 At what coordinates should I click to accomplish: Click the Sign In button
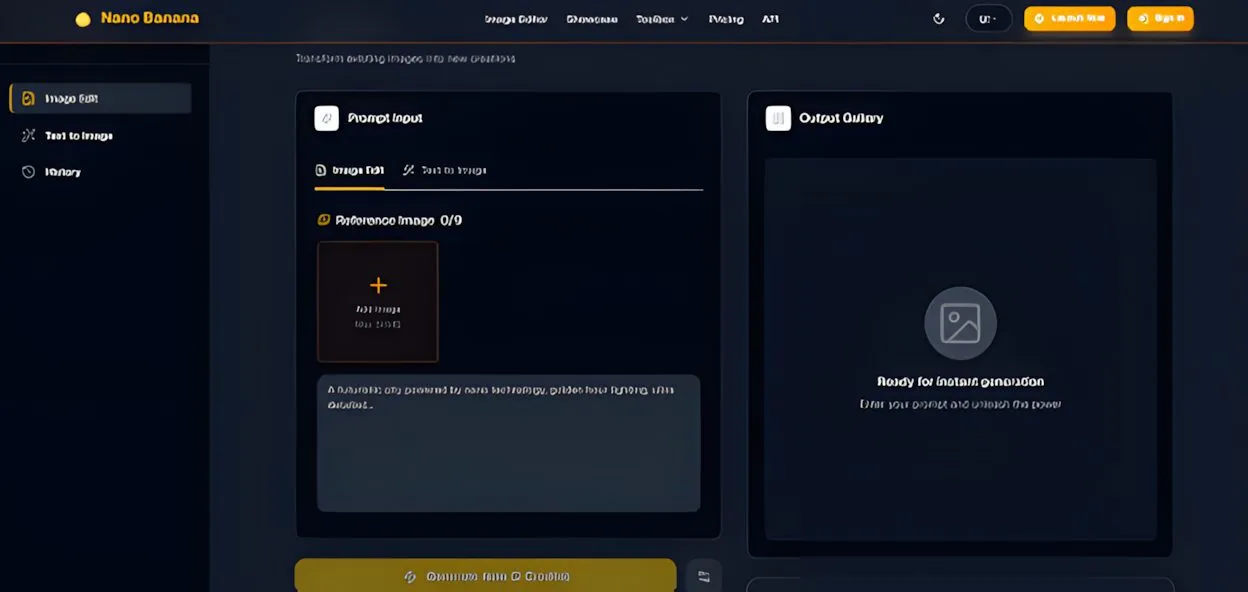tap(1160, 19)
